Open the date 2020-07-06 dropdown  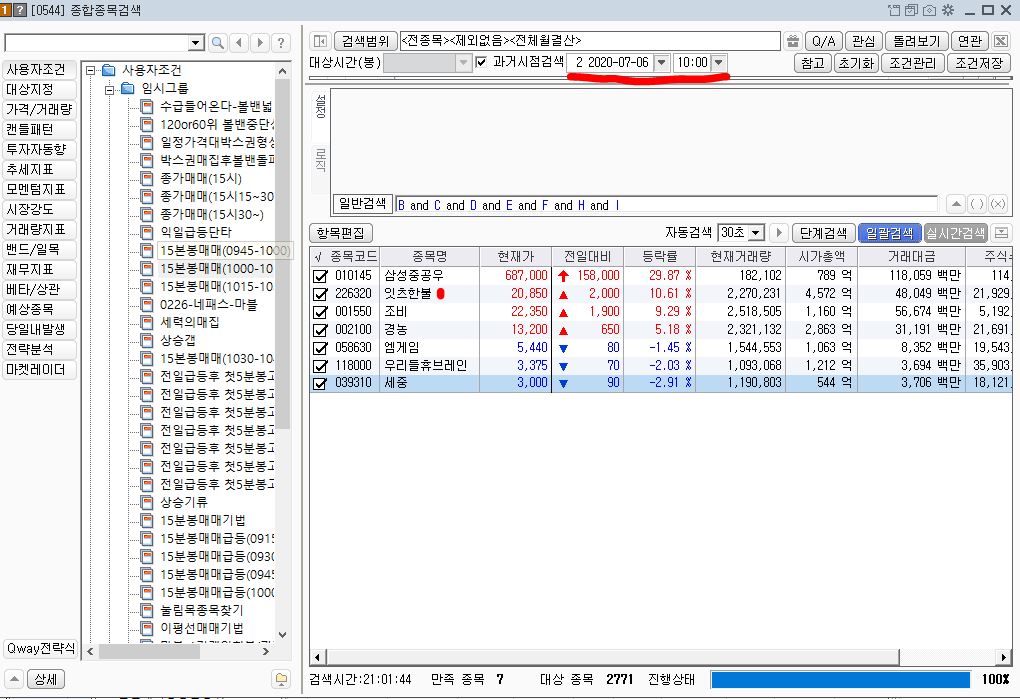[662, 63]
